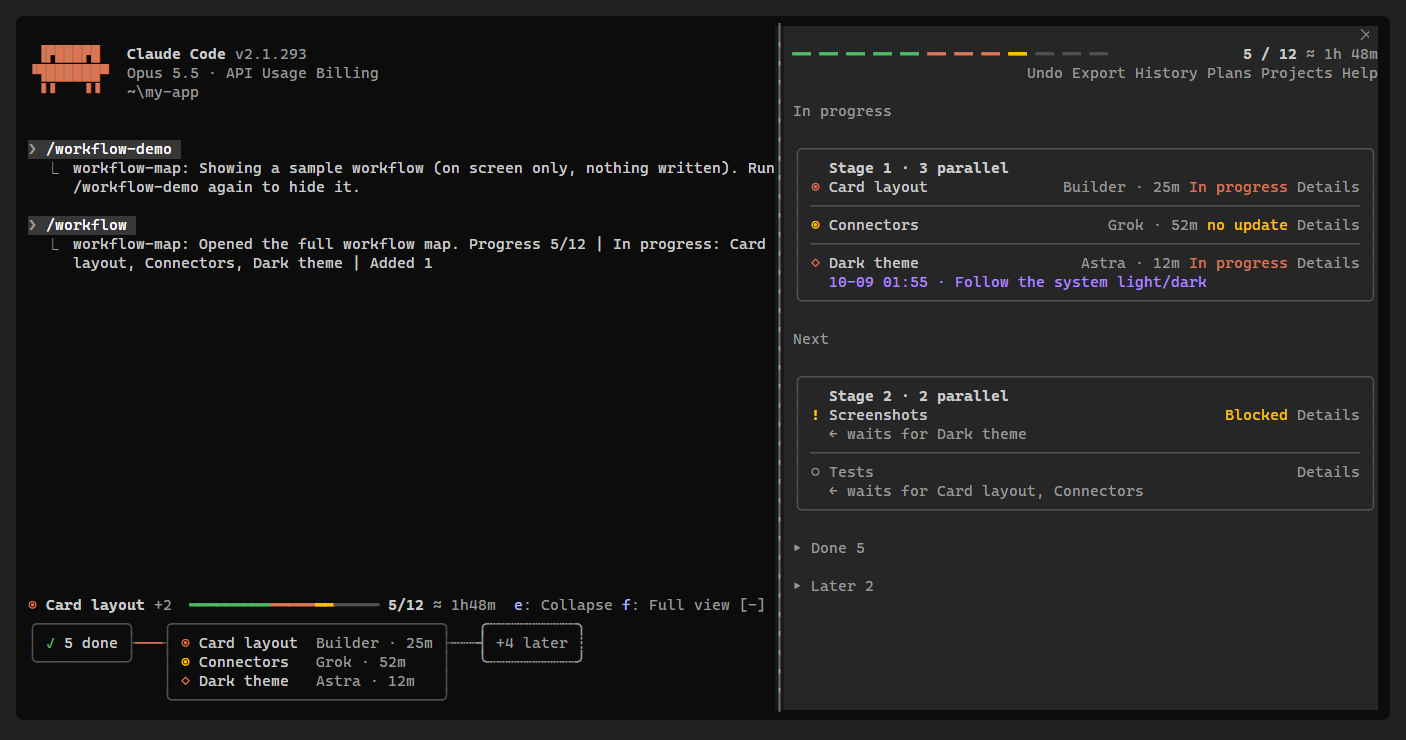Open Details for Connectors
This screenshot has height=740, width=1406.
point(1328,225)
